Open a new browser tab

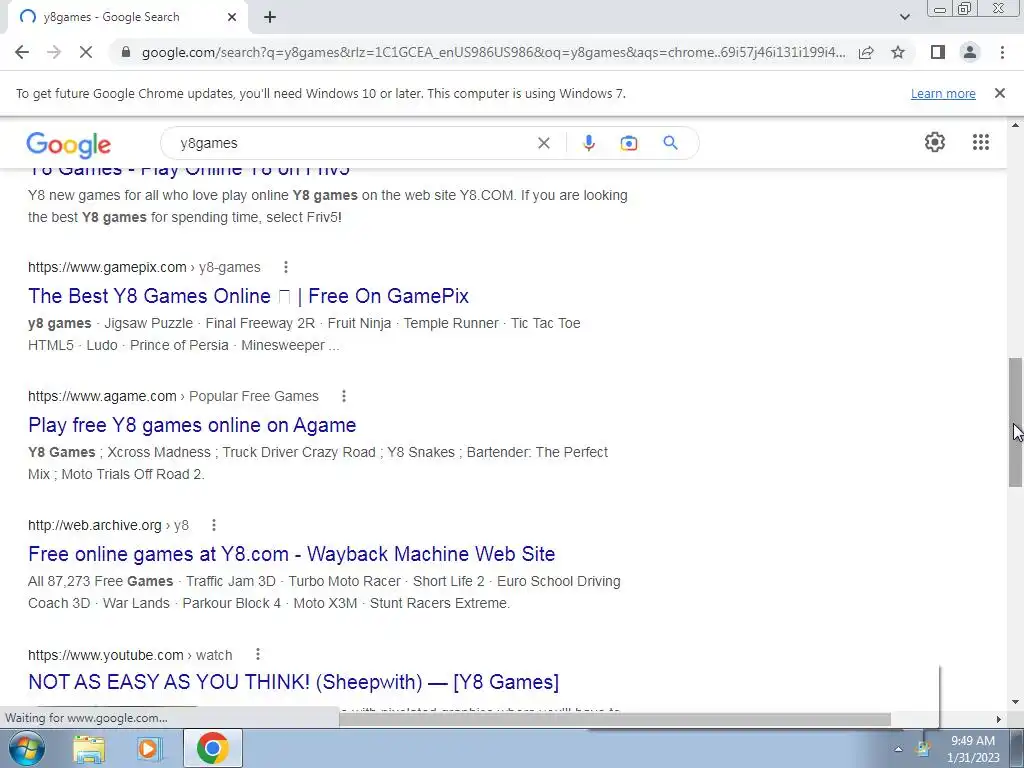(270, 17)
